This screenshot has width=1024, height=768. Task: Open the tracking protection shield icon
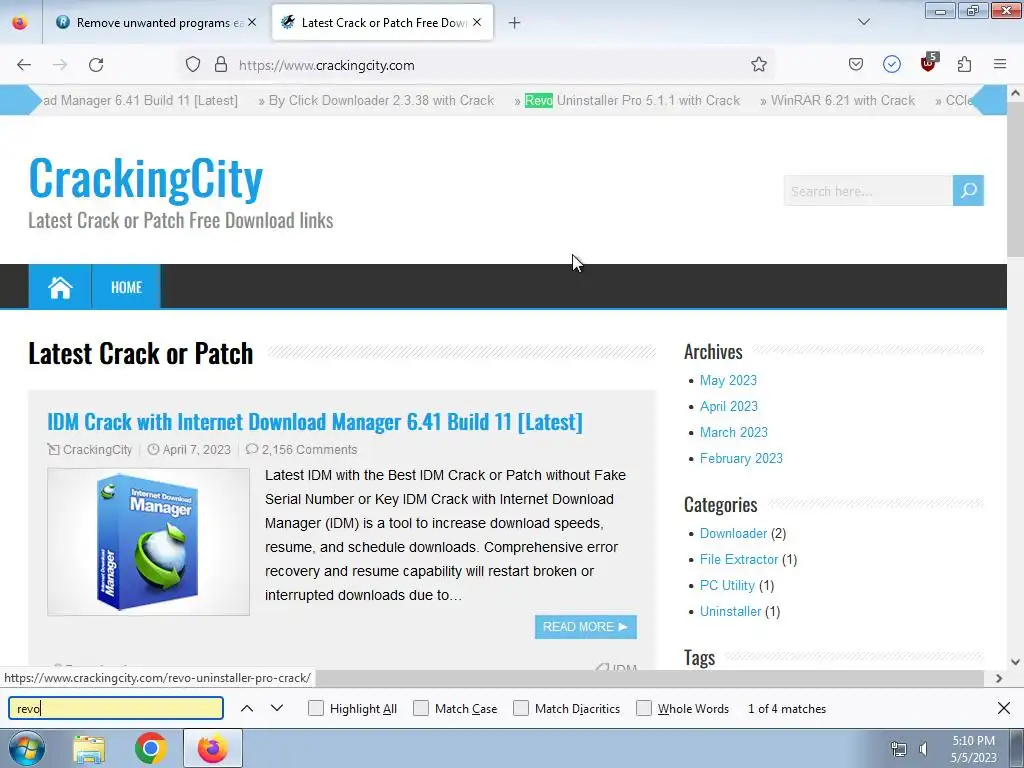(193, 65)
